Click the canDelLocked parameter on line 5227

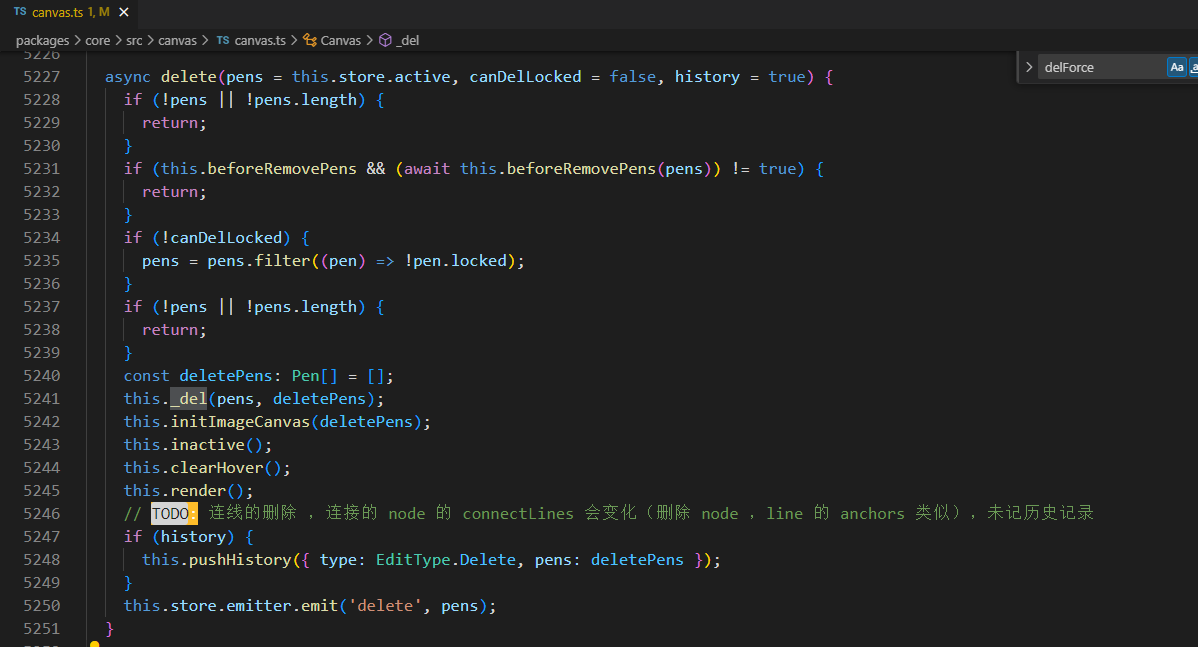click(x=525, y=77)
